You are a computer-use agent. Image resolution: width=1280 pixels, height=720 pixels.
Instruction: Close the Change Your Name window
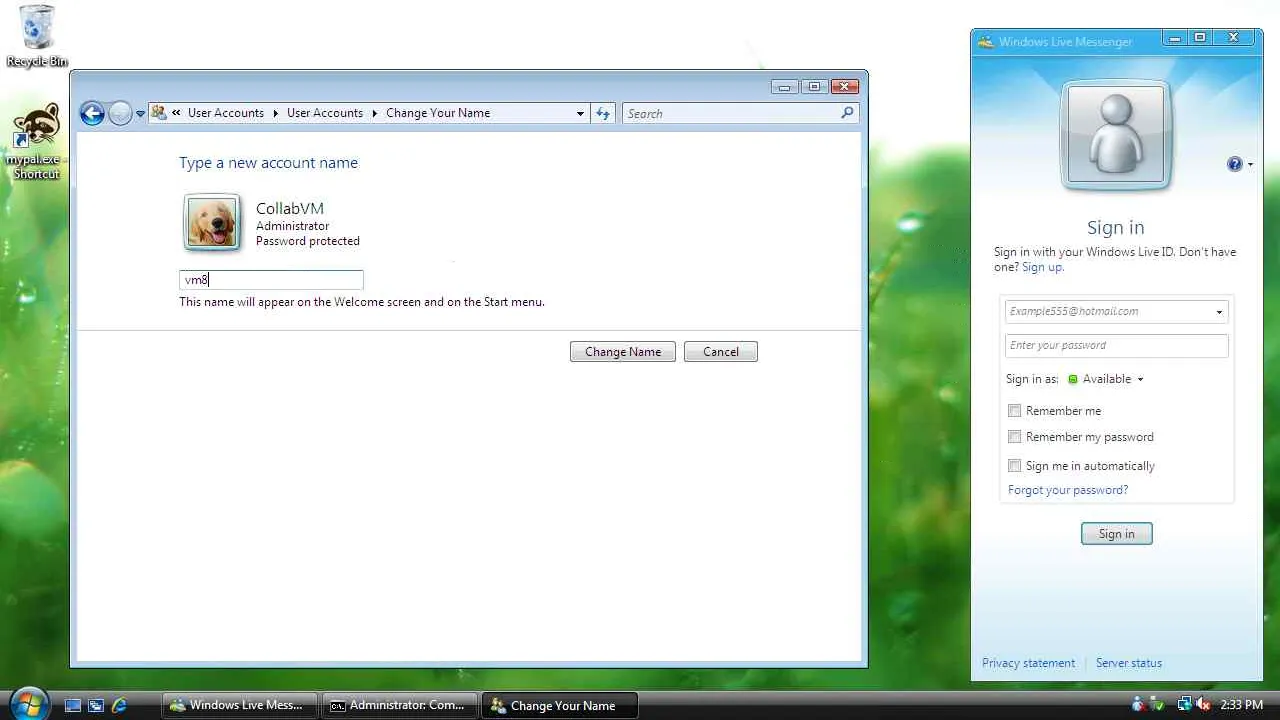coord(845,87)
